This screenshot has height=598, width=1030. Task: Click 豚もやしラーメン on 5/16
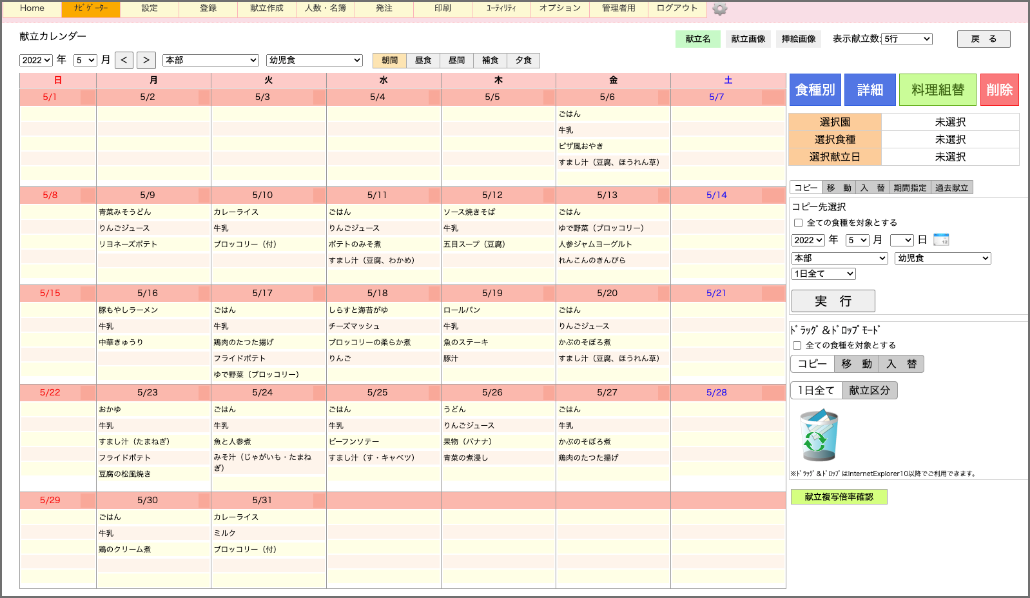pos(128,310)
